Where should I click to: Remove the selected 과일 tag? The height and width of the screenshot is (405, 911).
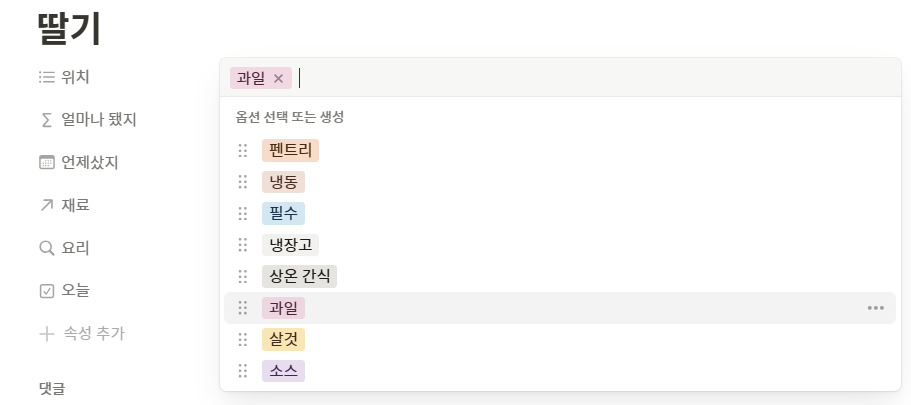click(278, 78)
